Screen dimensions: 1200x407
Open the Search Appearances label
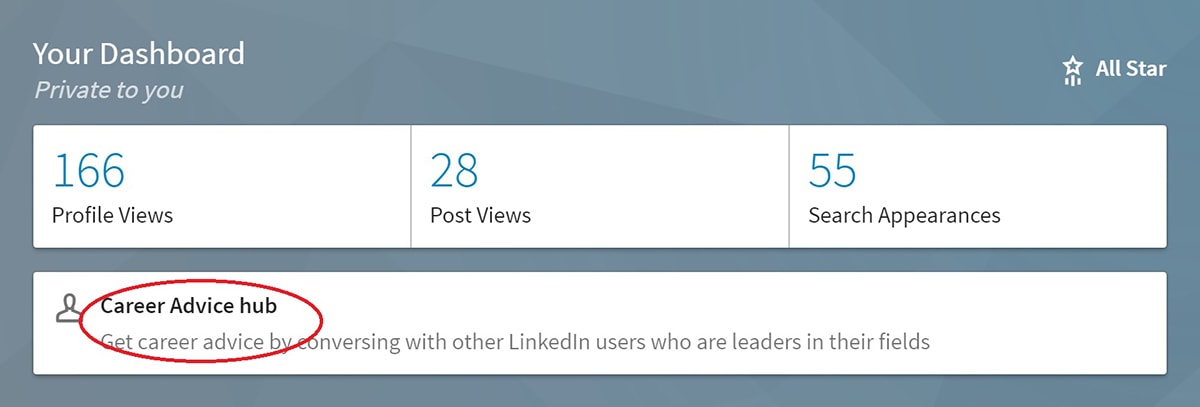pyautogui.click(x=904, y=216)
